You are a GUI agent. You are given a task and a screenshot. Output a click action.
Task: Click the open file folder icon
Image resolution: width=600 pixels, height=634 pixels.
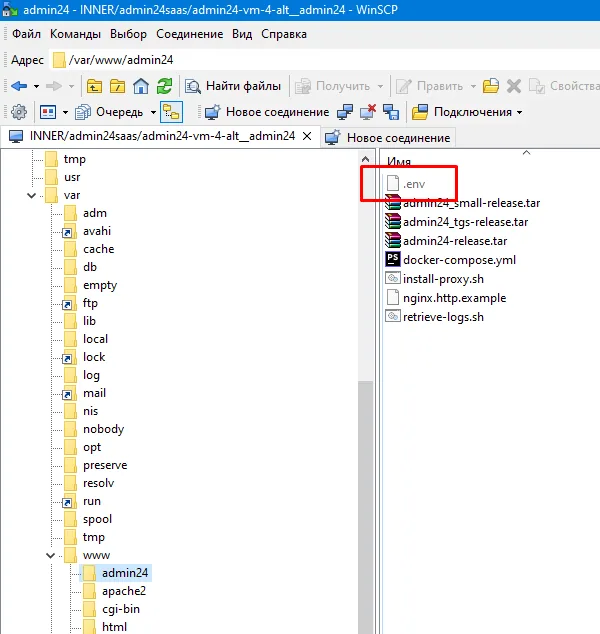pos(491,86)
